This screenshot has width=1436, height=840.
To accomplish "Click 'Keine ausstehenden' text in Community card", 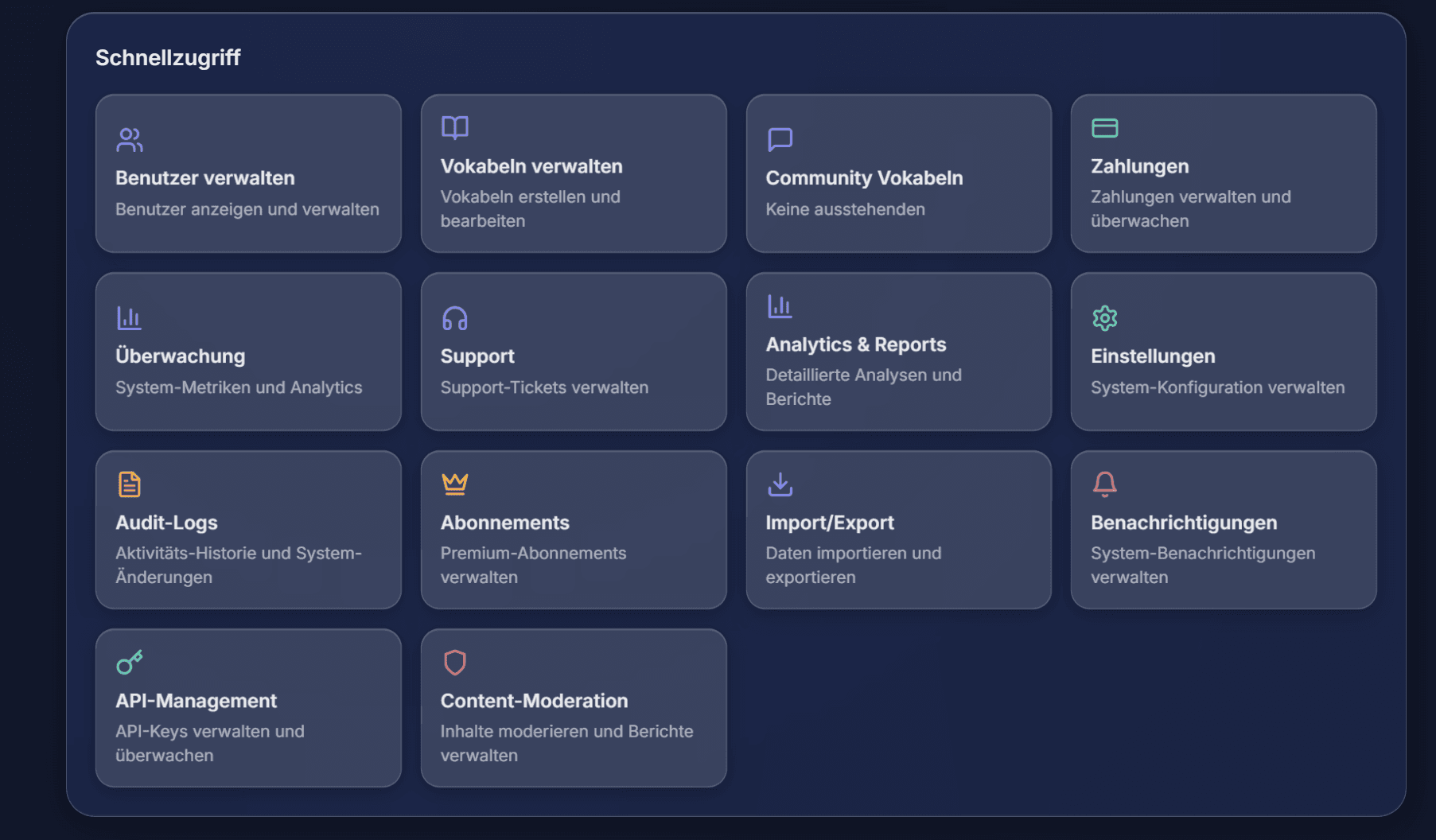I will point(845,209).
